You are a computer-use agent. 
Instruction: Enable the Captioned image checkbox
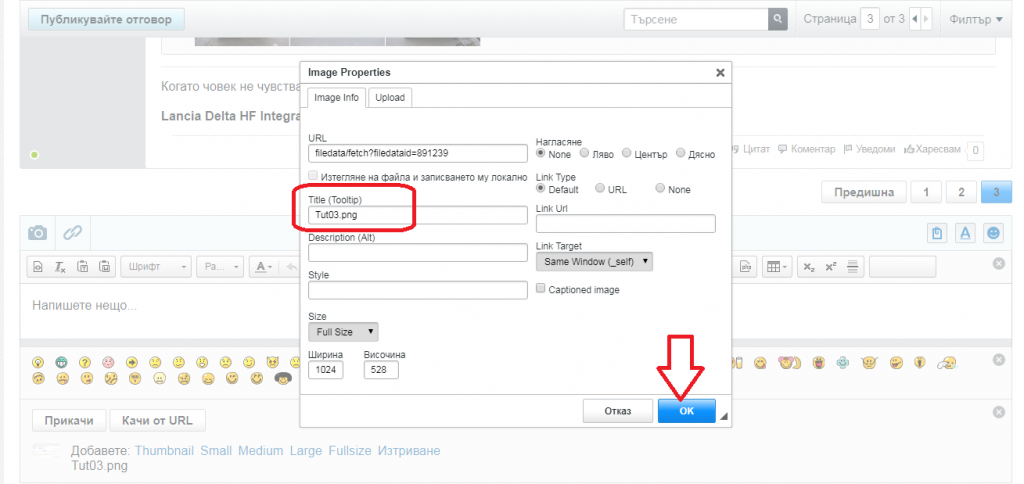[x=541, y=289]
